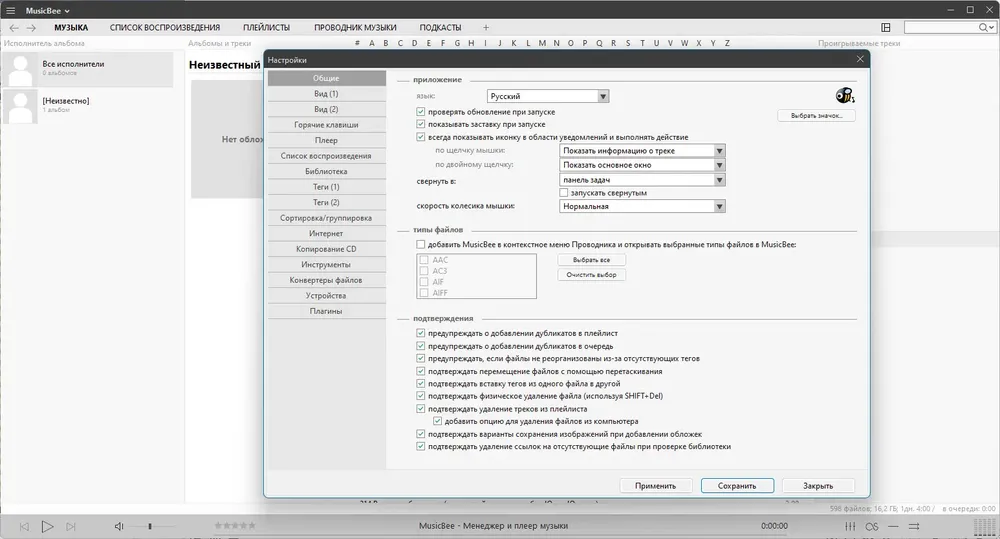Open the hamburger menu next to MusicBee
Screen dimensions: 1000x539
pyautogui.click(x=10, y=10)
